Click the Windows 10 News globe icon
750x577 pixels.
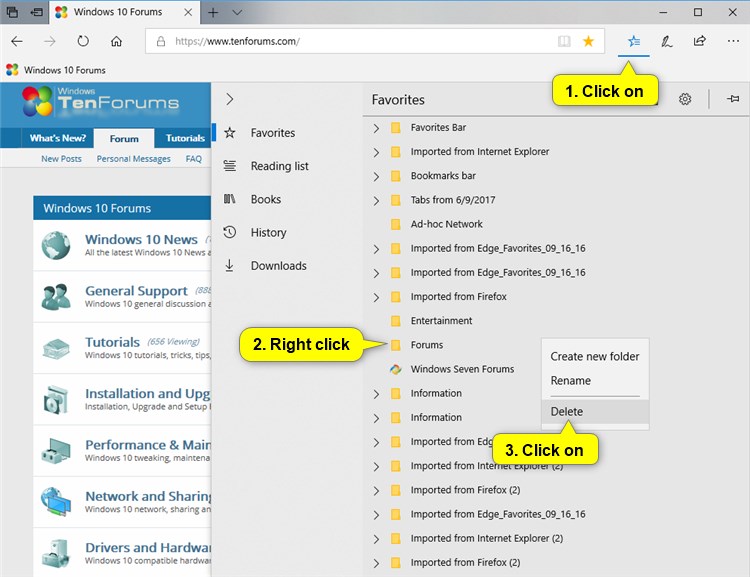[x=56, y=245]
